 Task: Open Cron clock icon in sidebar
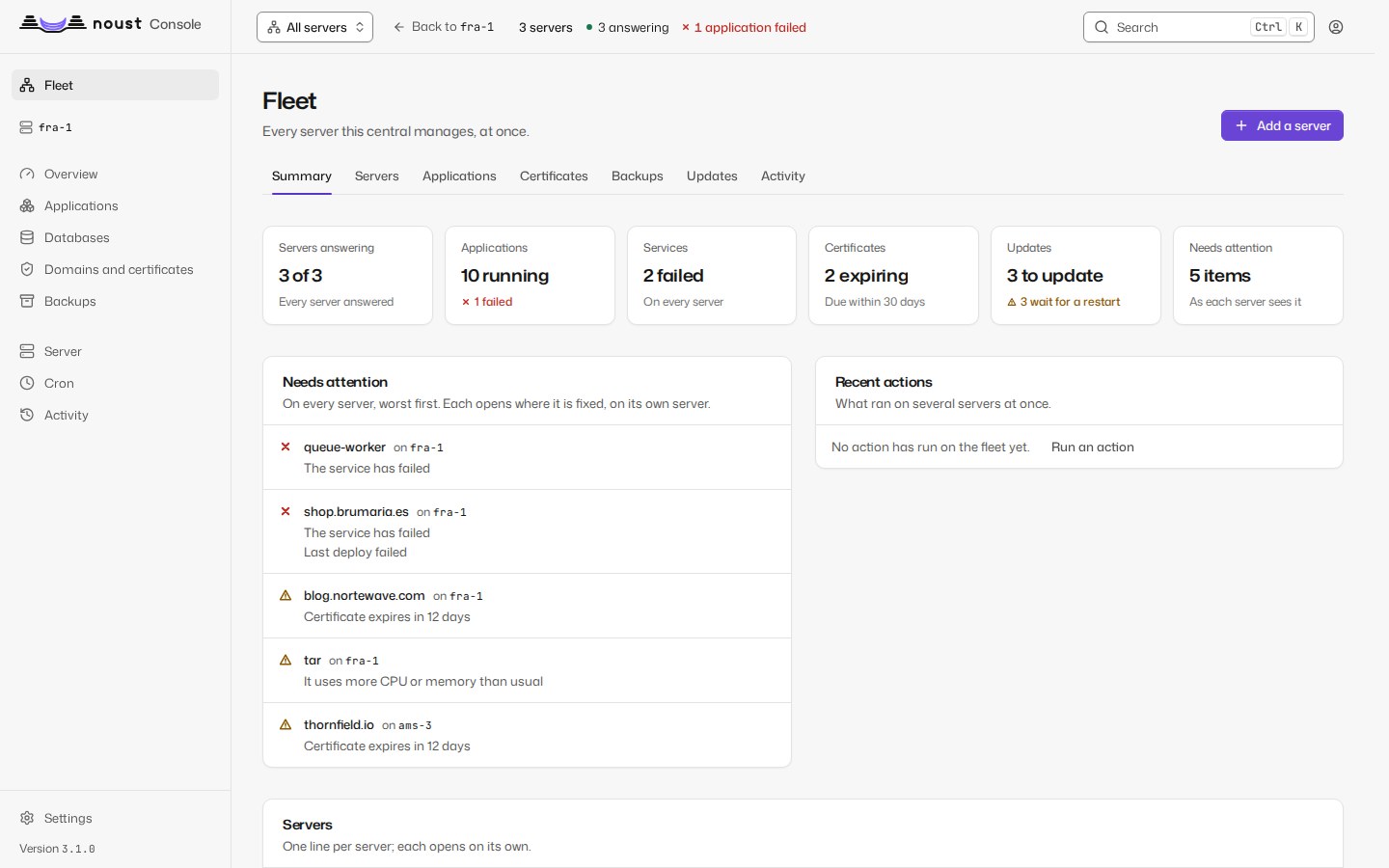tap(27, 383)
